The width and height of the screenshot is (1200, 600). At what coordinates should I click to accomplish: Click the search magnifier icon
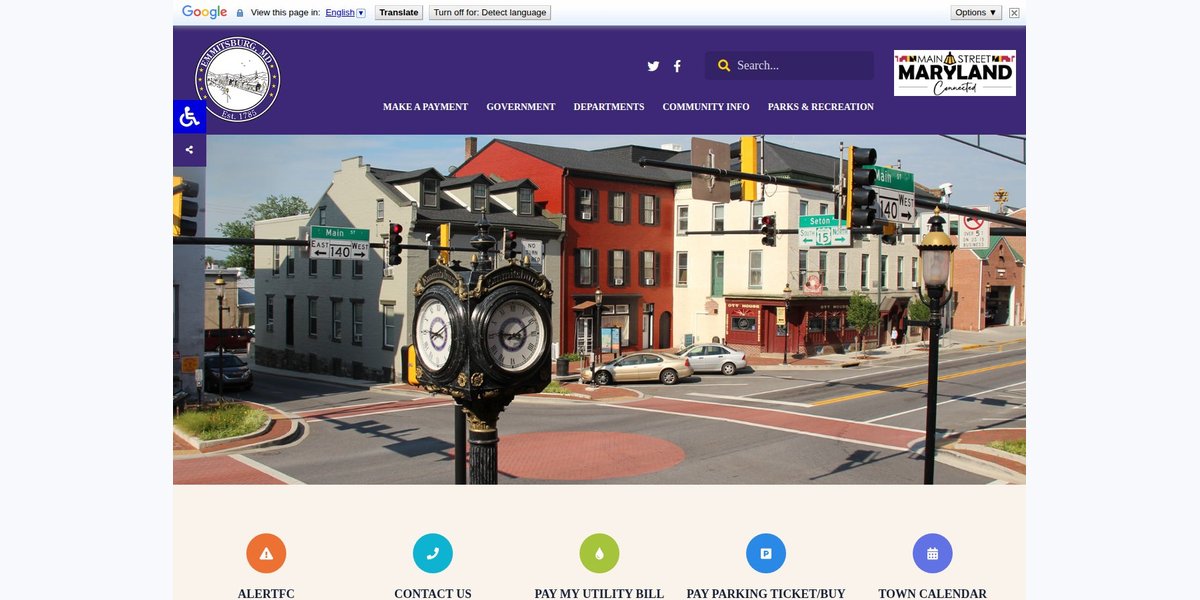coord(724,66)
